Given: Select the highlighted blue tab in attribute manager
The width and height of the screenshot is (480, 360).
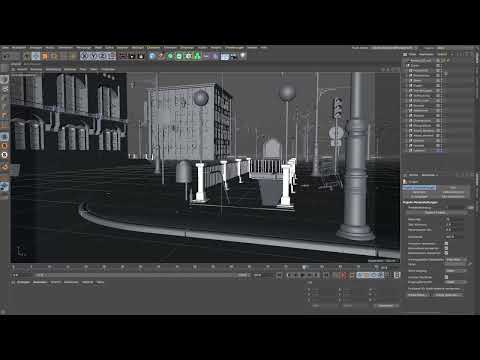Looking at the screenshot, I should tap(419, 188).
